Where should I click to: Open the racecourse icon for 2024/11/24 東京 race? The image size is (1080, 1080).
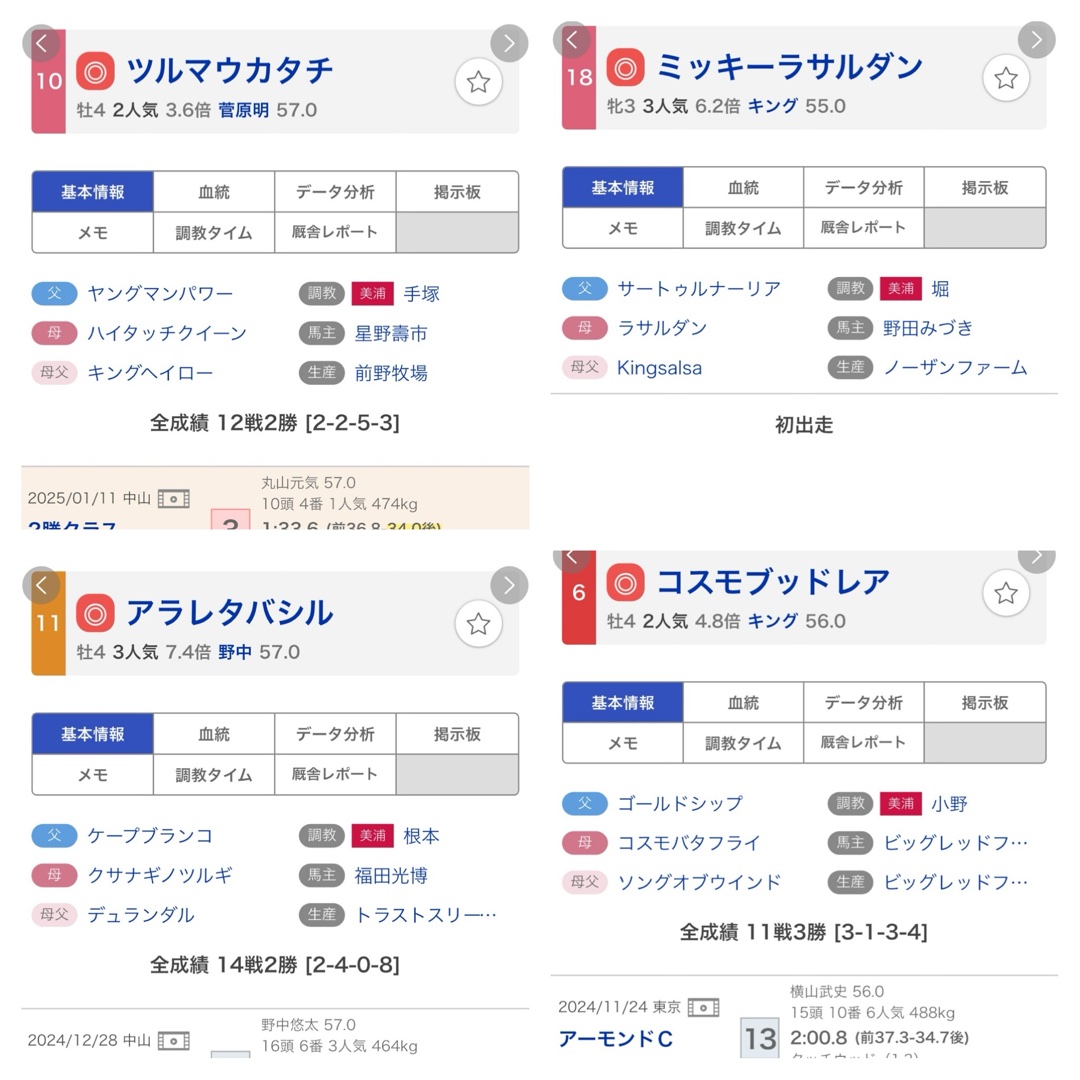(703, 1008)
